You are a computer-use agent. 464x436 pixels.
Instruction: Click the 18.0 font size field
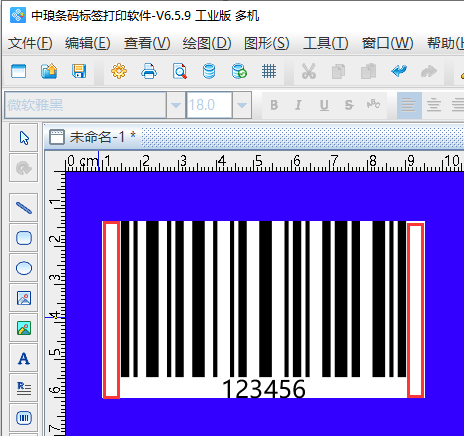click(209, 105)
